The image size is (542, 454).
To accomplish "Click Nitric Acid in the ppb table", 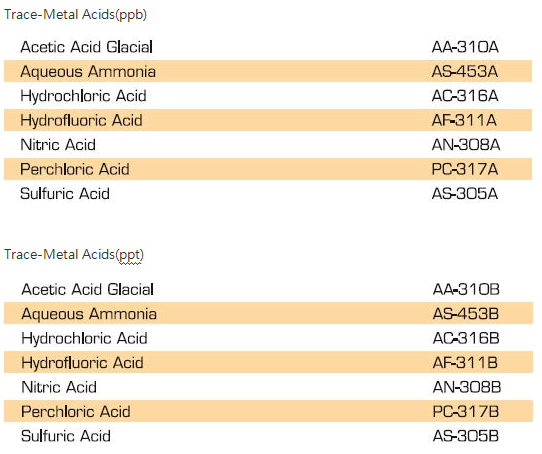I will point(58,145).
